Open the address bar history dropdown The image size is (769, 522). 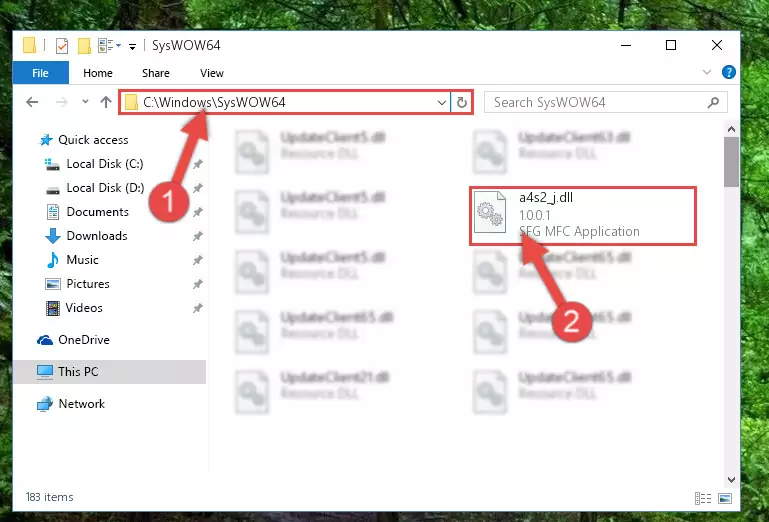pyautogui.click(x=441, y=103)
